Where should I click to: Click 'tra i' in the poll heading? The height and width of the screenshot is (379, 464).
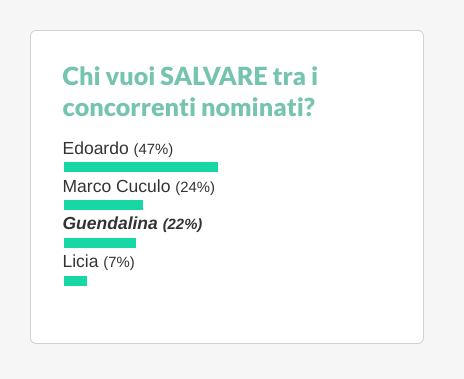point(295,76)
